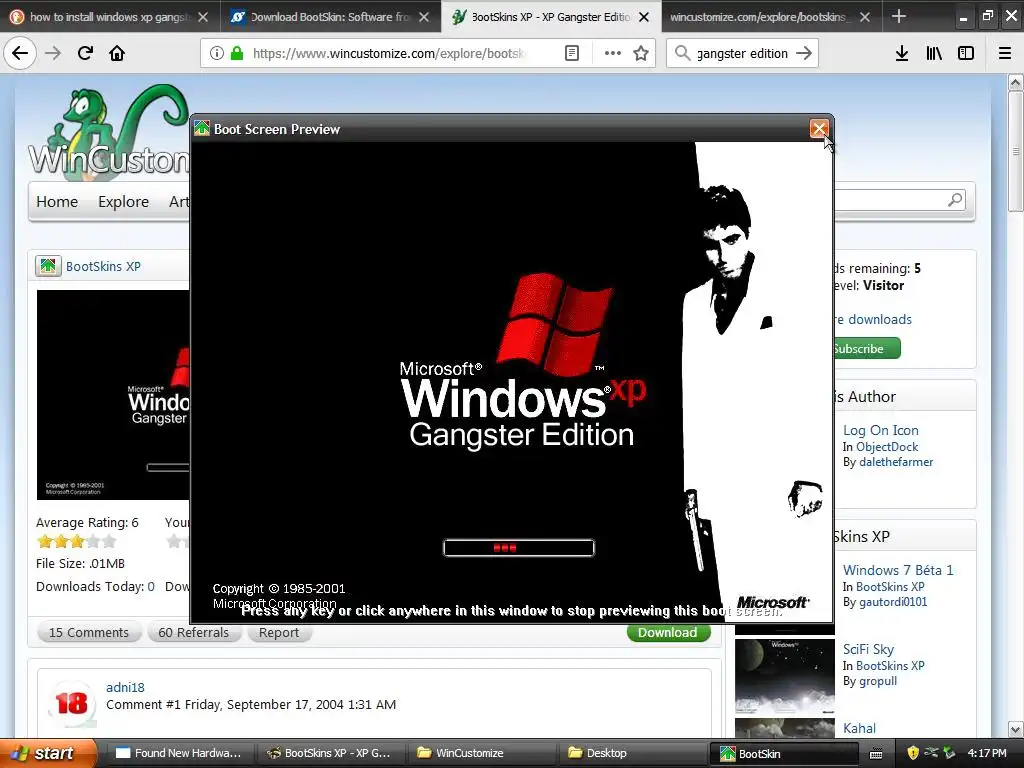Image resolution: width=1024 pixels, height=768 pixels.
Task: Click the browser Back arrow button
Action: (x=20, y=53)
